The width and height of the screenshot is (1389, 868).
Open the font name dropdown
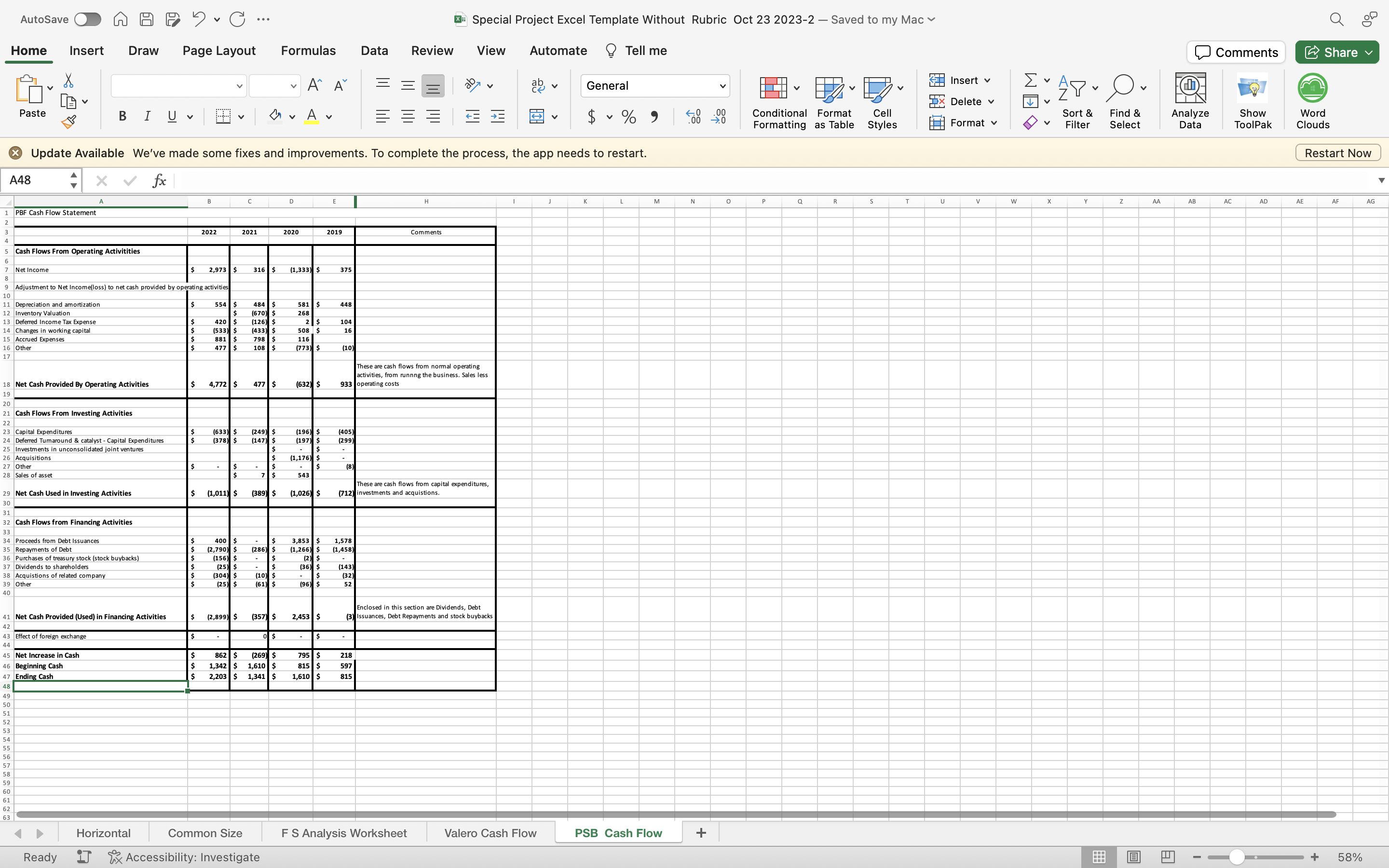239,86
